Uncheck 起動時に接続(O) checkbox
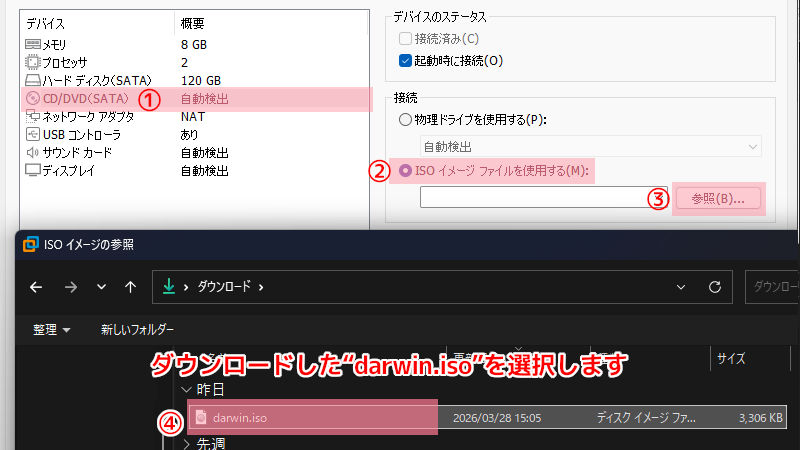Image resolution: width=800 pixels, height=450 pixels. point(405,61)
